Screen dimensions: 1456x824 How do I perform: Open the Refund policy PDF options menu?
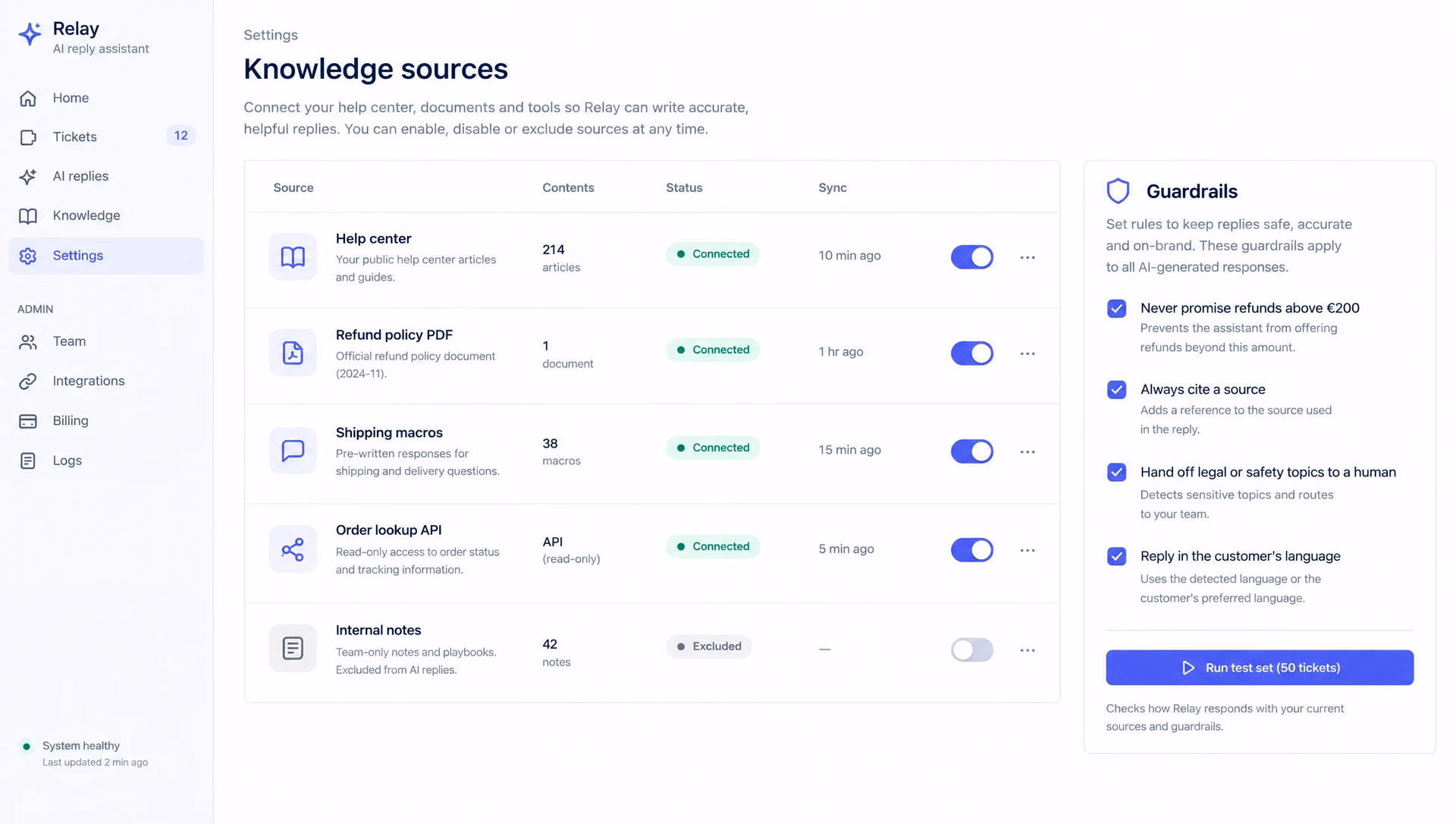[x=1028, y=354]
